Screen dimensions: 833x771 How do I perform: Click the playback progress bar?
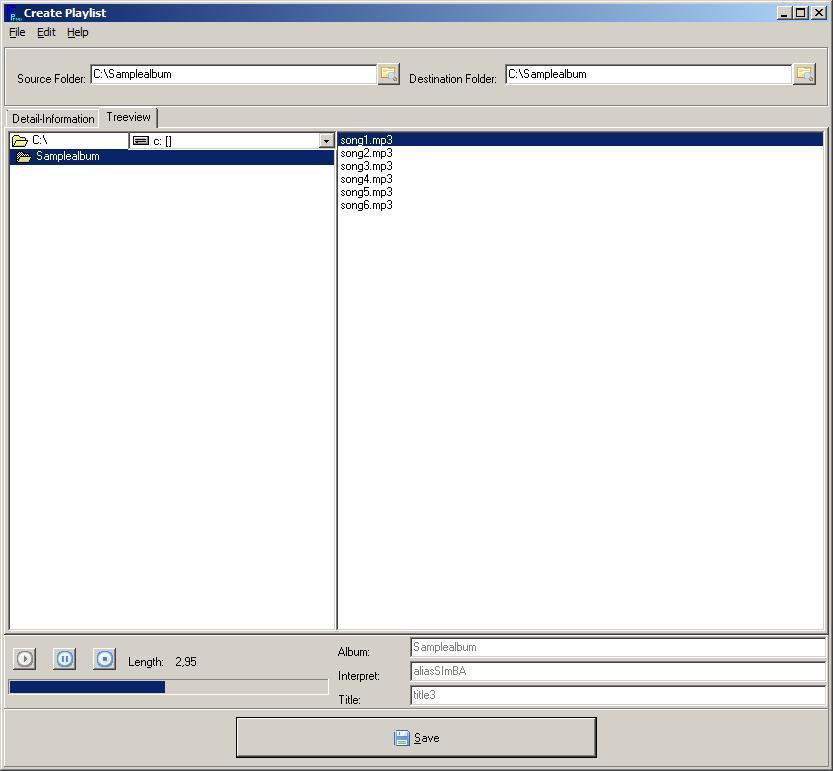[x=168, y=687]
